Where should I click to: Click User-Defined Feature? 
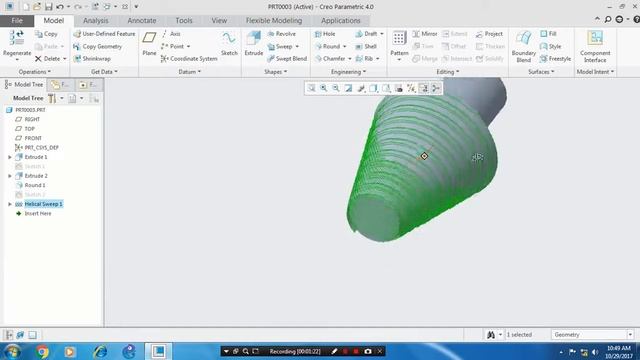point(104,34)
